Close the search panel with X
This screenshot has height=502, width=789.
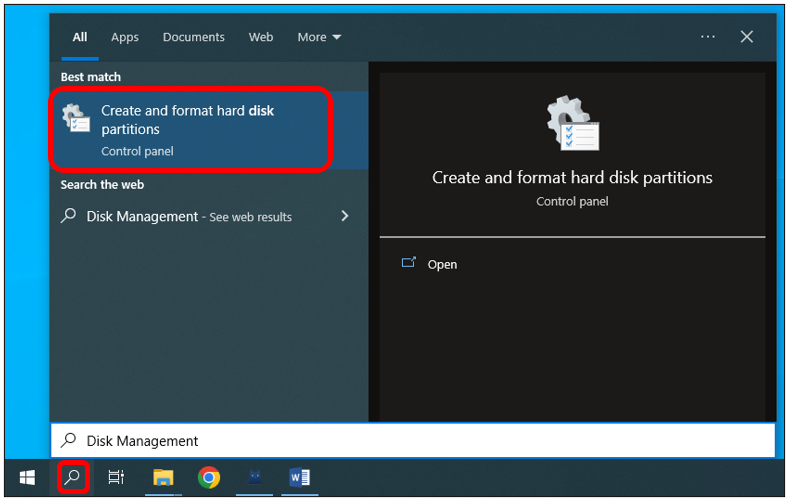click(x=747, y=37)
